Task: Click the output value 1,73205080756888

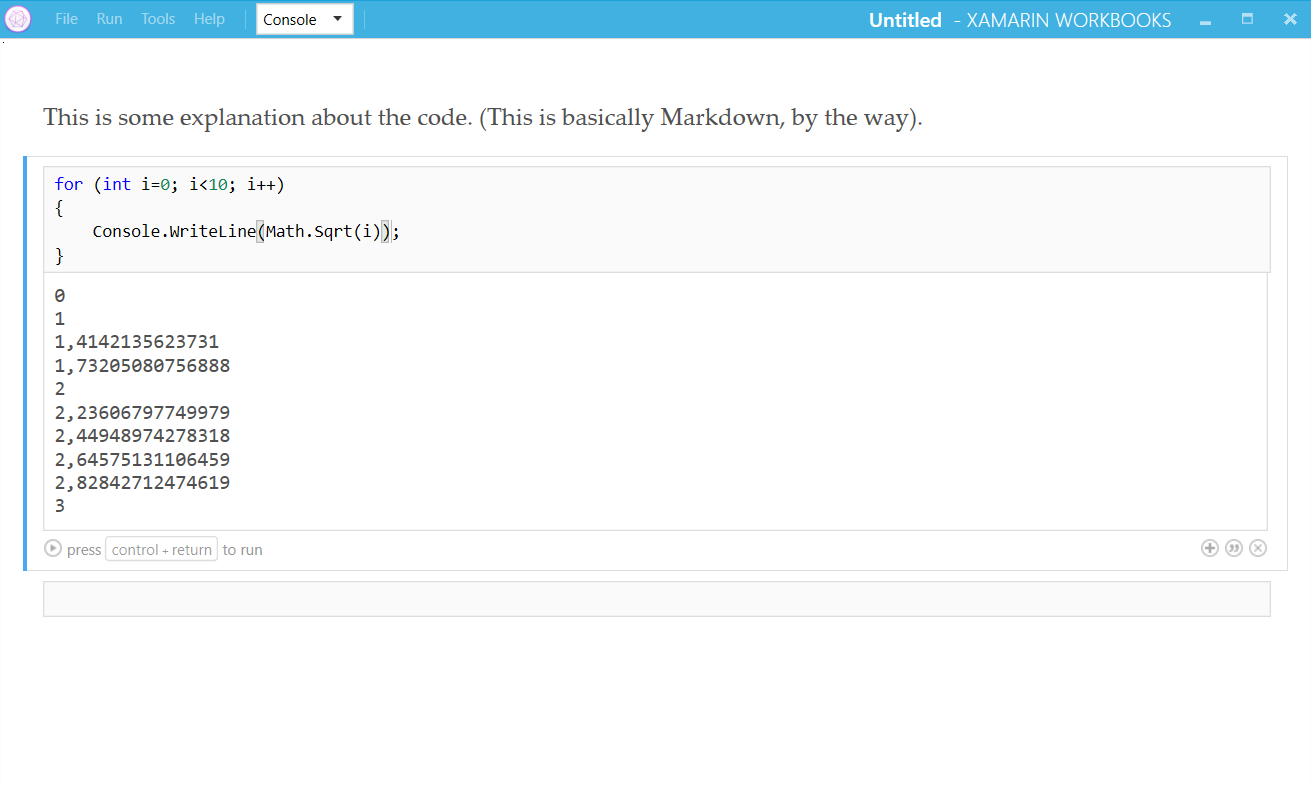Action: 142,366
